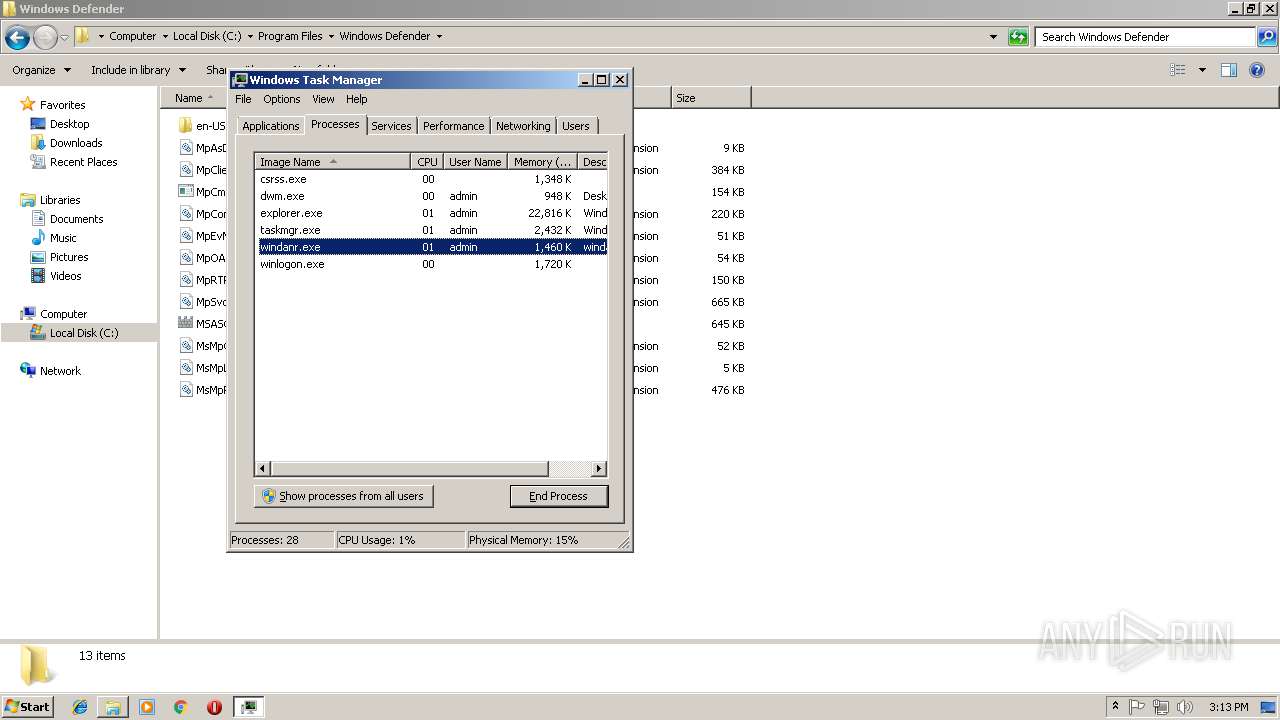Open recent pages dropdown beside navigation arrows
This screenshot has height=720, width=1280.
64,38
